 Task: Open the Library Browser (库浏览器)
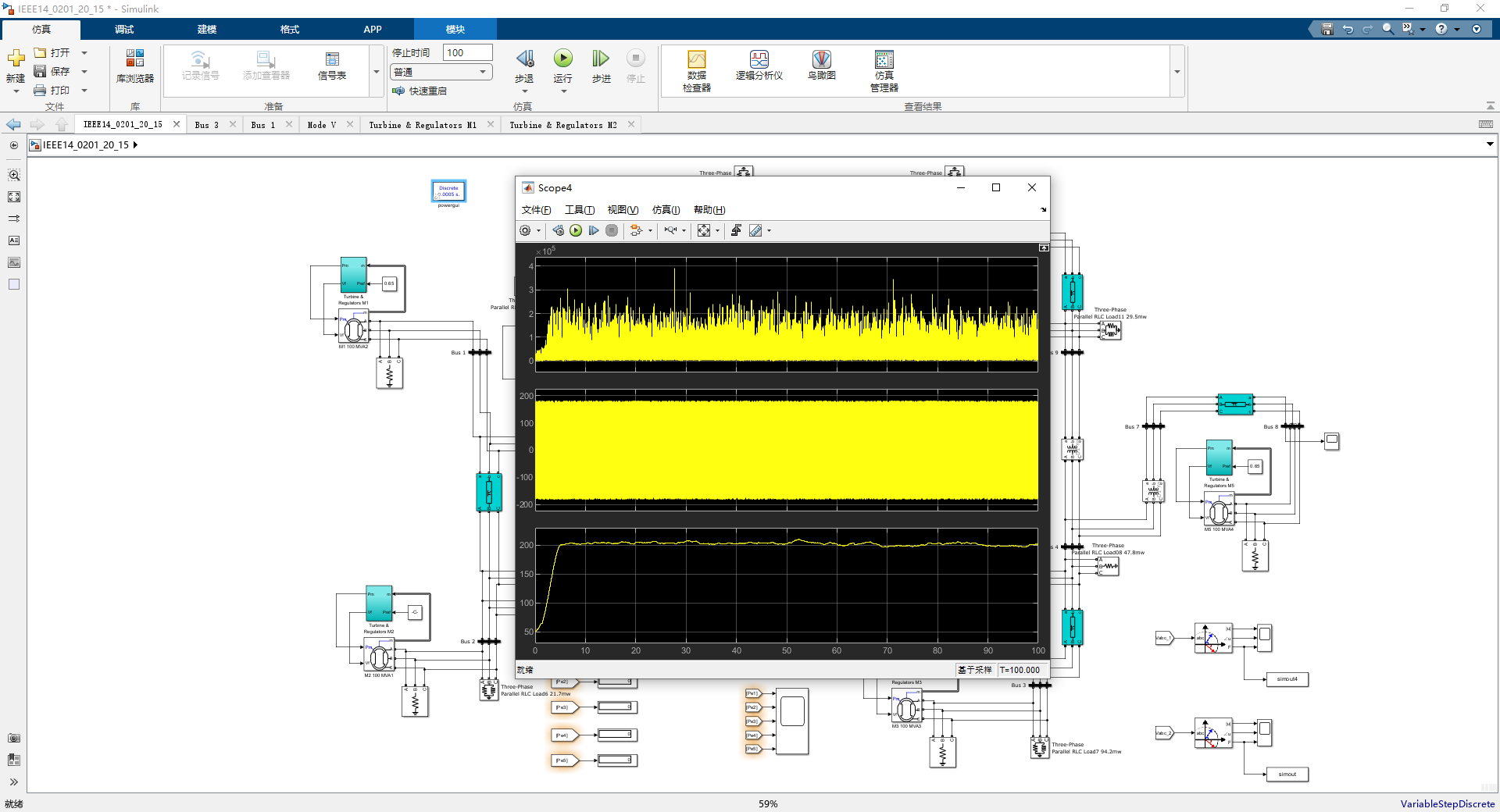135,66
